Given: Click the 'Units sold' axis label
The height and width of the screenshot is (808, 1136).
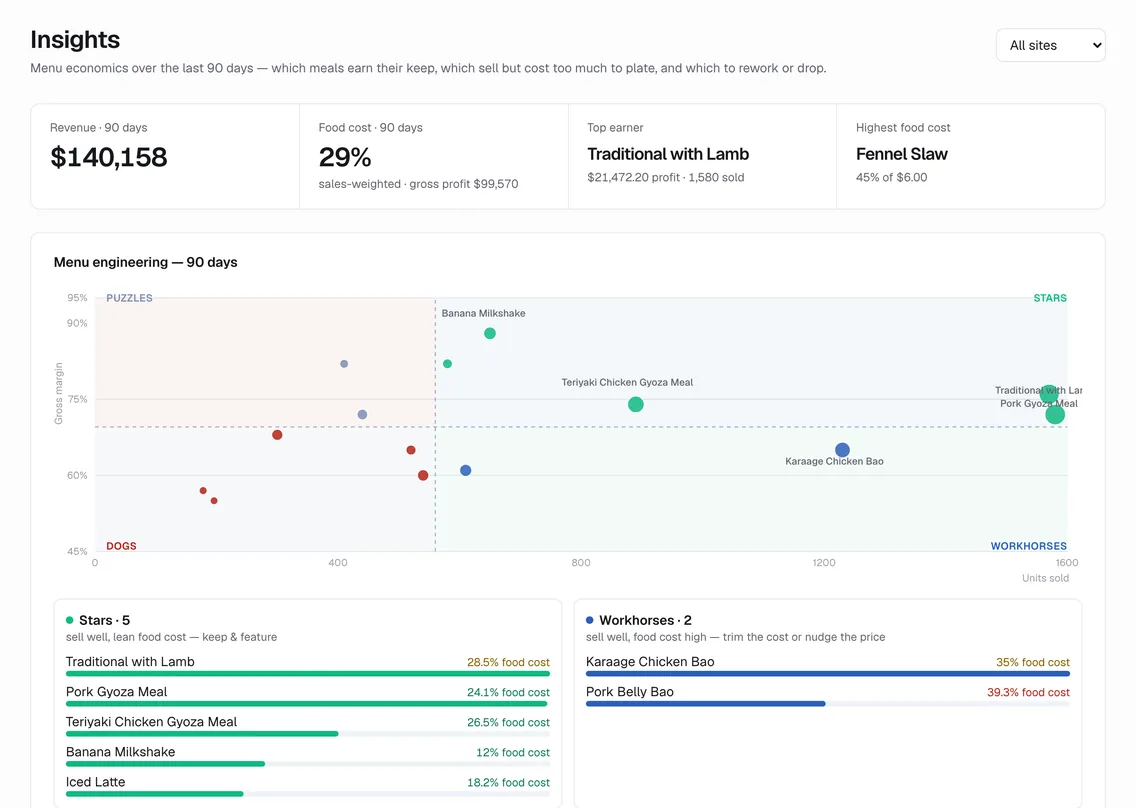Looking at the screenshot, I should click(x=1045, y=578).
